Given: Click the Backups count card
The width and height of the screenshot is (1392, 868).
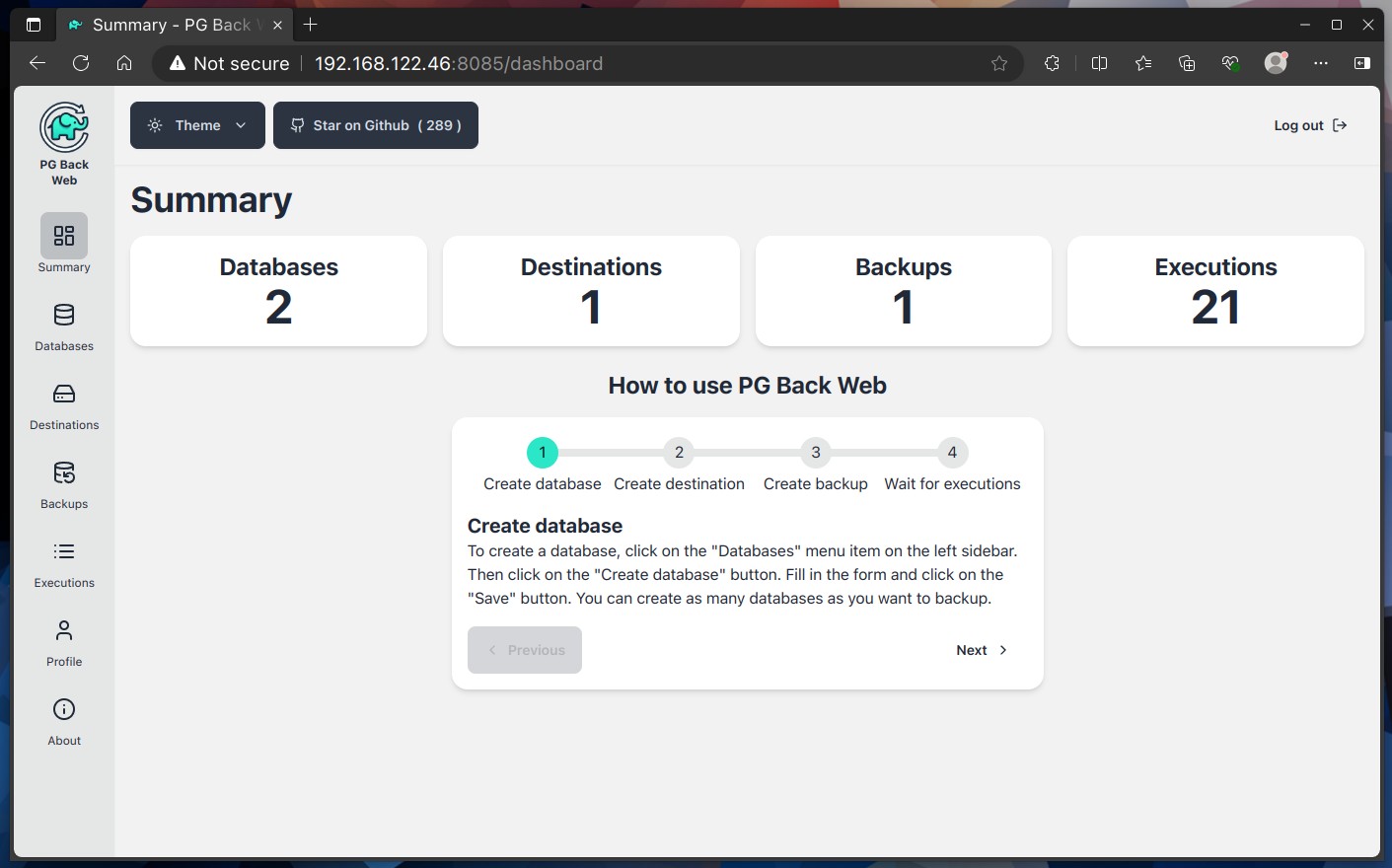Looking at the screenshot, I should 904,291.
